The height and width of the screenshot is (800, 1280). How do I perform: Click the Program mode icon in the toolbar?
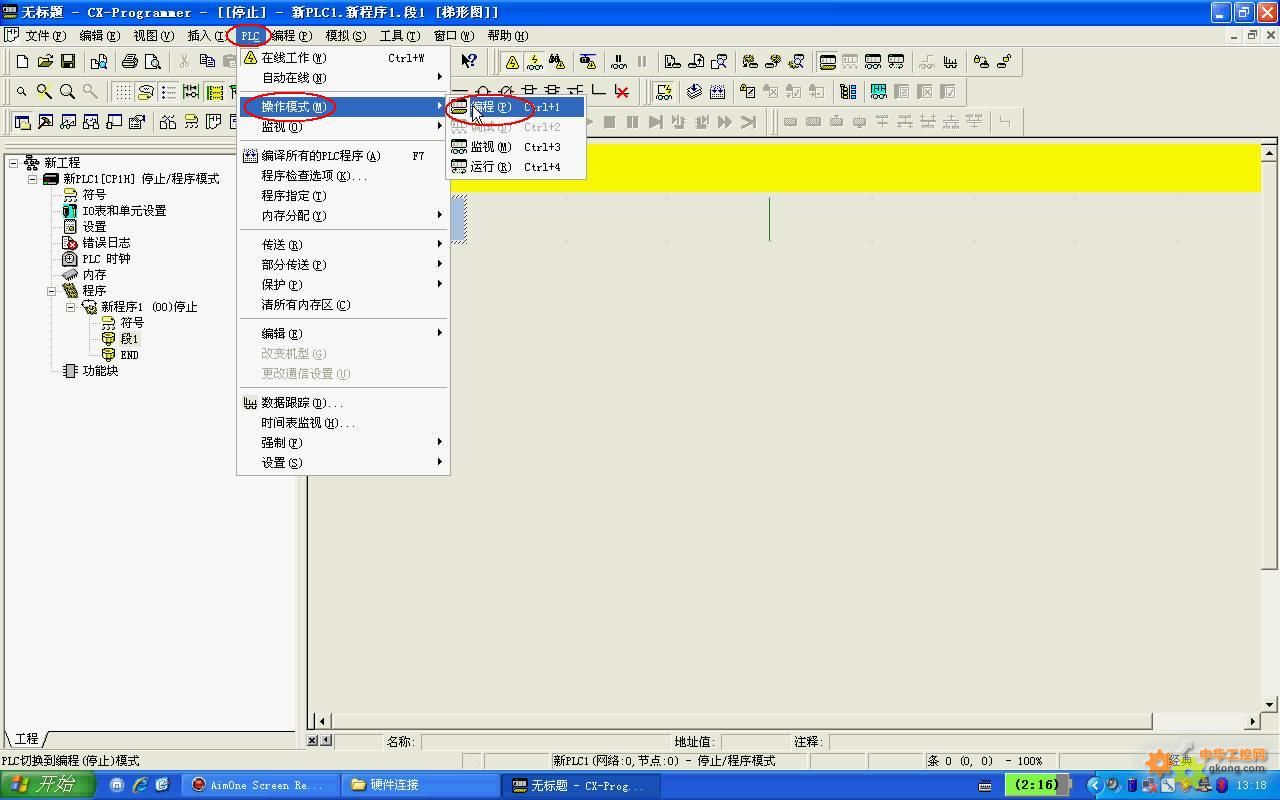(x=828, y=62)
